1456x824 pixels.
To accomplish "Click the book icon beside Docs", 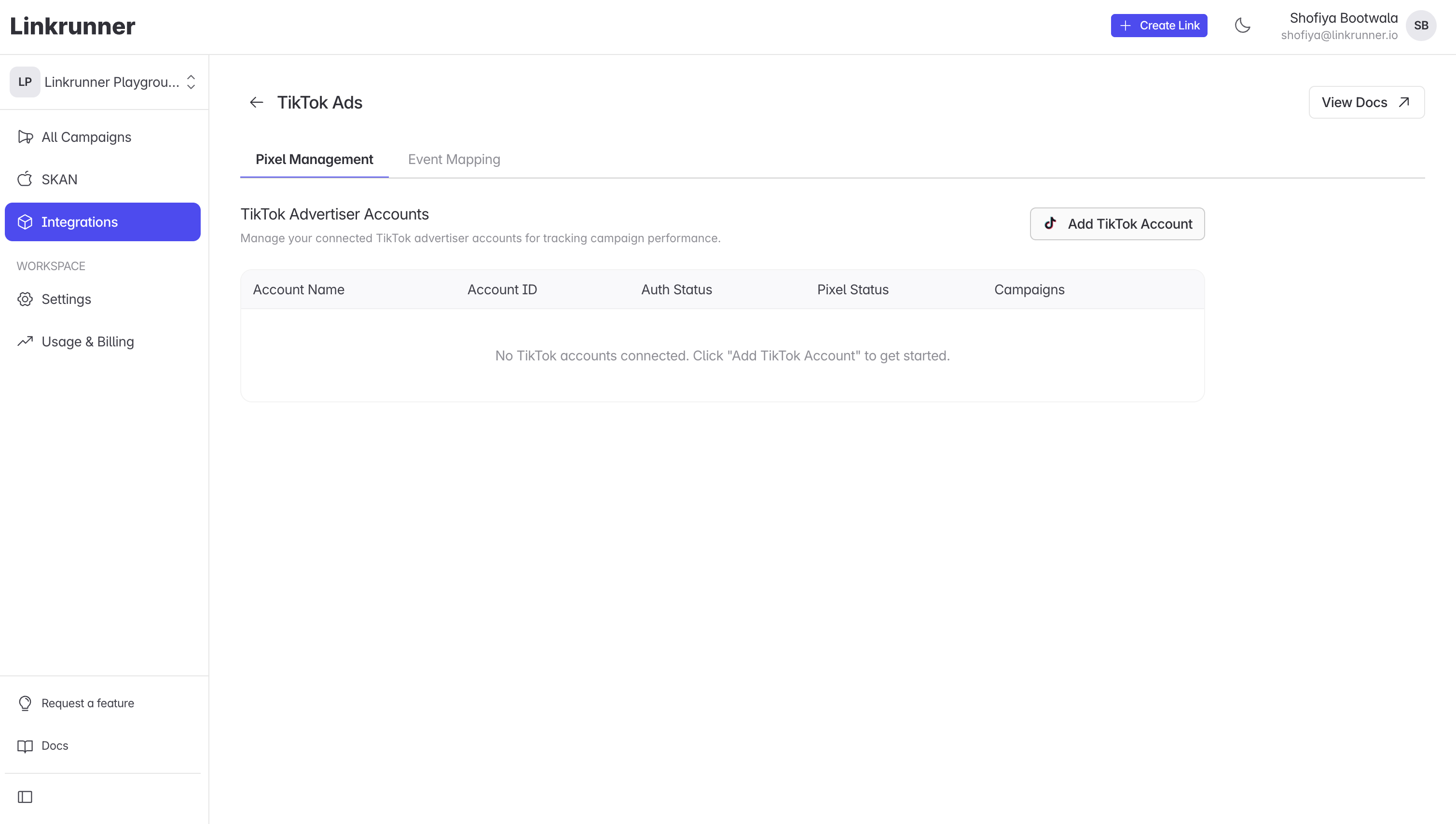I will tap(25, 746).
